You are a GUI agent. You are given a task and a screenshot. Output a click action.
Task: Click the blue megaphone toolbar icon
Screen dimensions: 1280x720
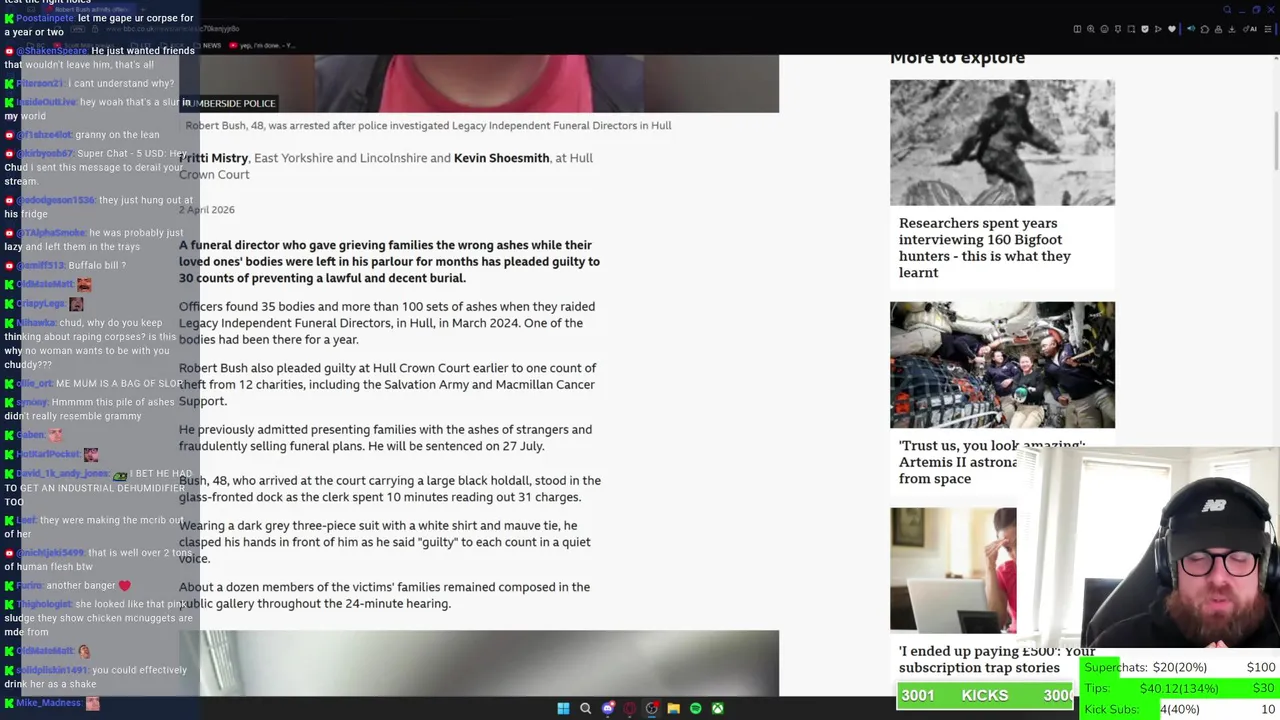1191,29
